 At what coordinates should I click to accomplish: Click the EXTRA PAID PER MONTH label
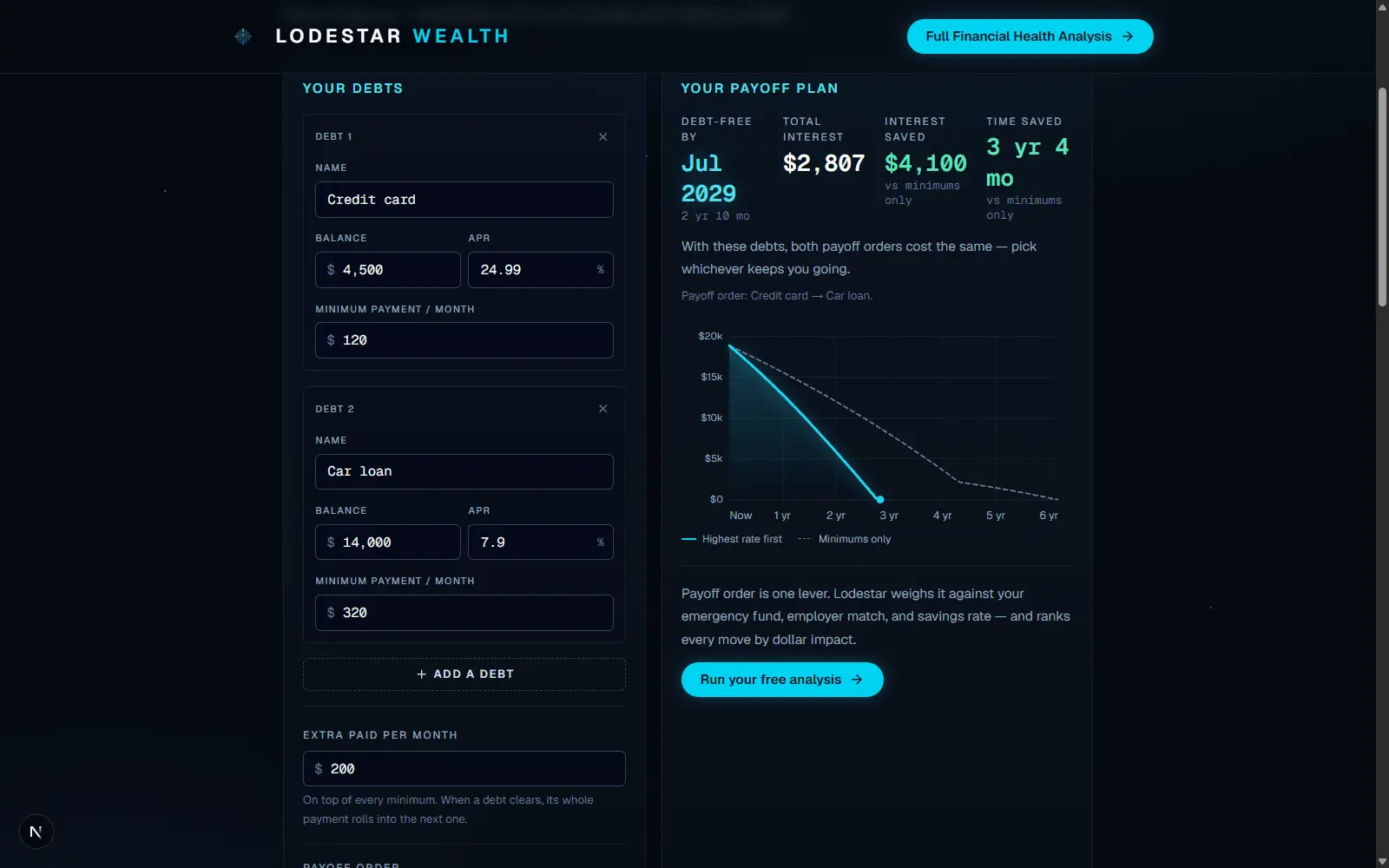[x=380, y=735]
